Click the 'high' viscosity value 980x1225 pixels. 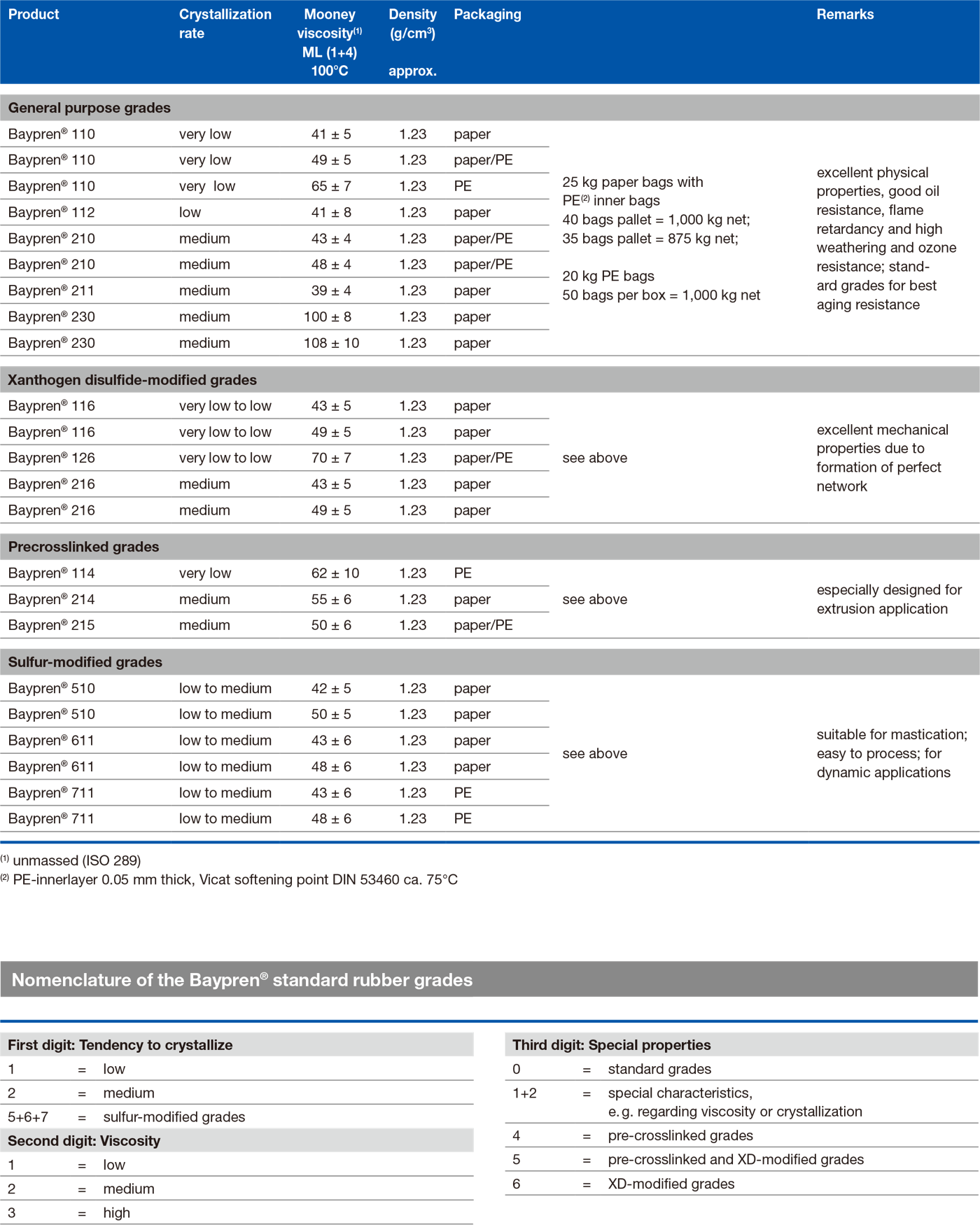(x=117, y=1213)
